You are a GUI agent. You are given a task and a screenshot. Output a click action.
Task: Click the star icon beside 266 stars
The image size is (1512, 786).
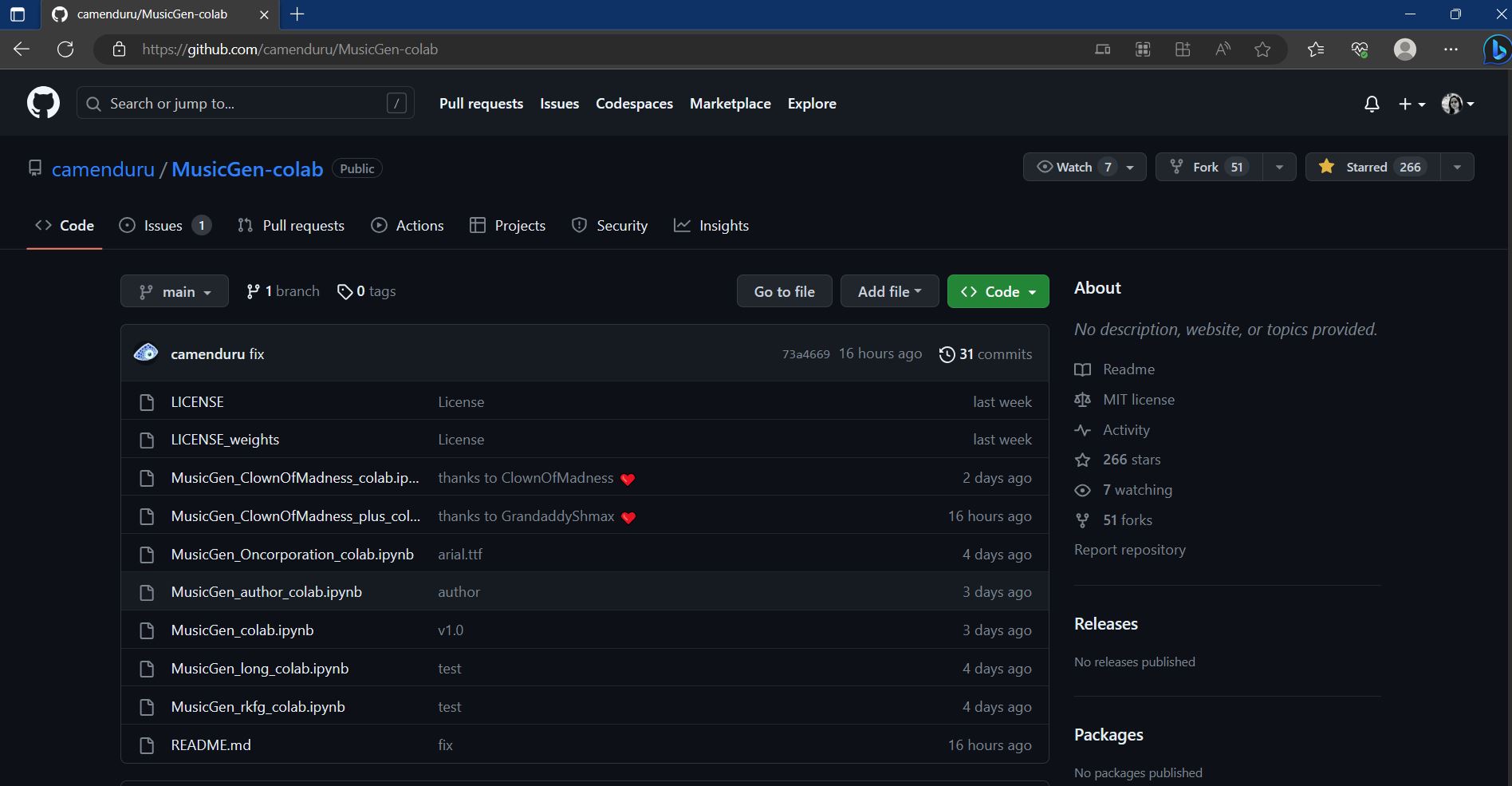(1082, 460)
